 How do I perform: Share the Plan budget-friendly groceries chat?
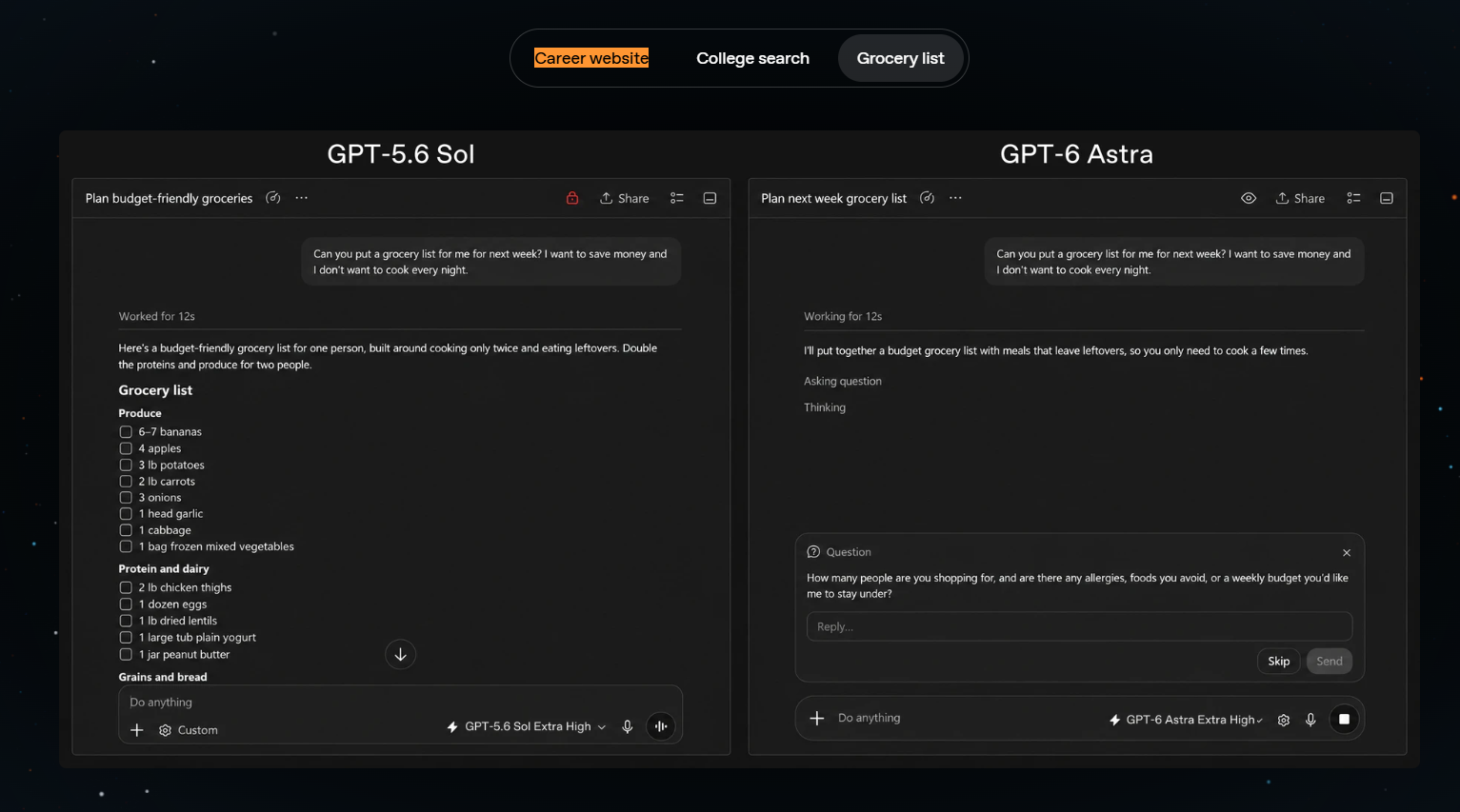625,198
